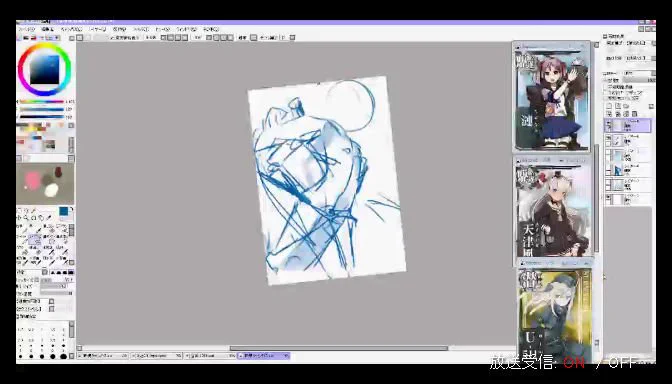Click the New Linework Layer icon
Image resolution: width=672 pixels, height=384 pixels.
[x=618, y=106]
